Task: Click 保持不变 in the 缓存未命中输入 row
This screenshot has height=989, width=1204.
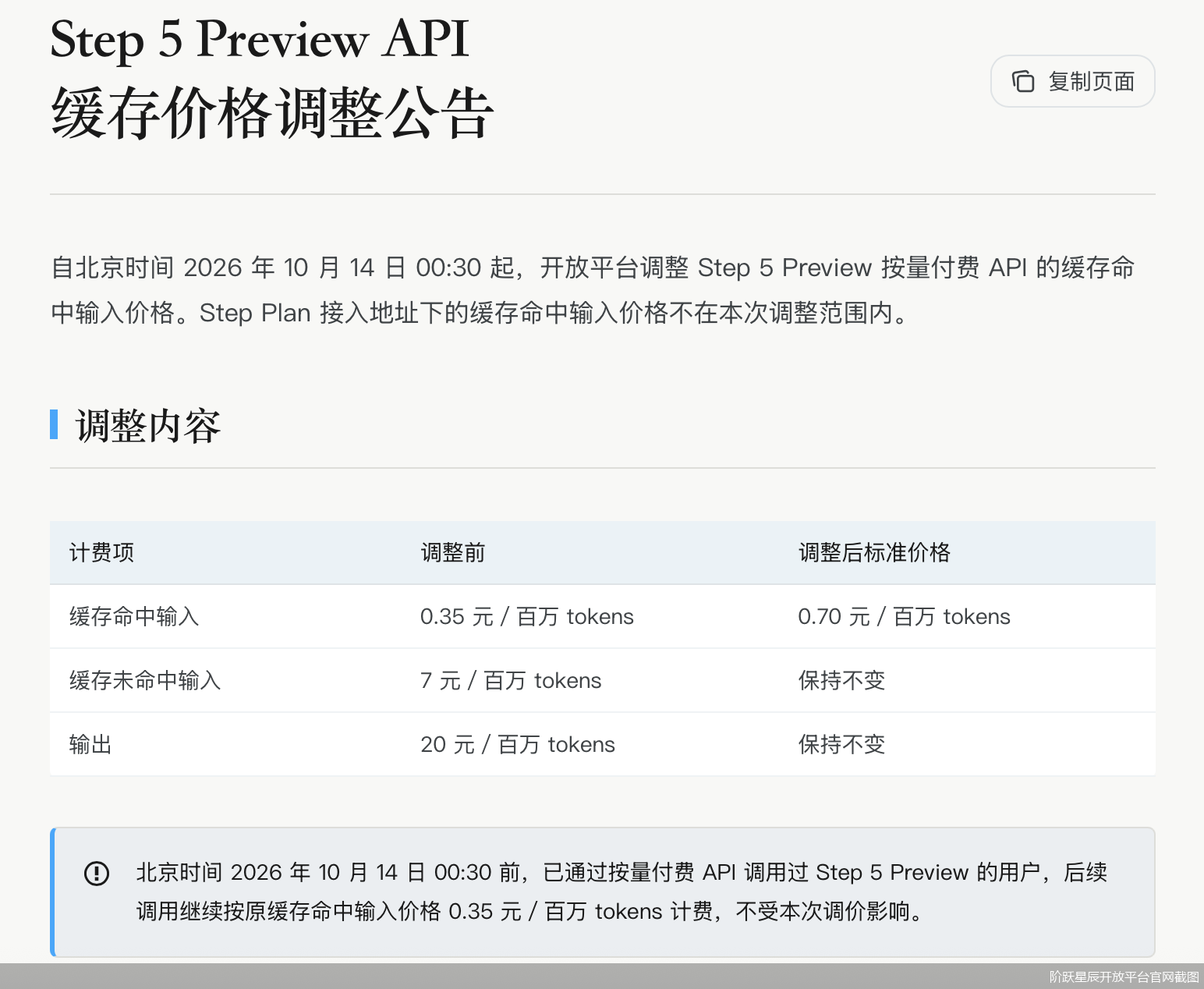Action: pos(841,681)
